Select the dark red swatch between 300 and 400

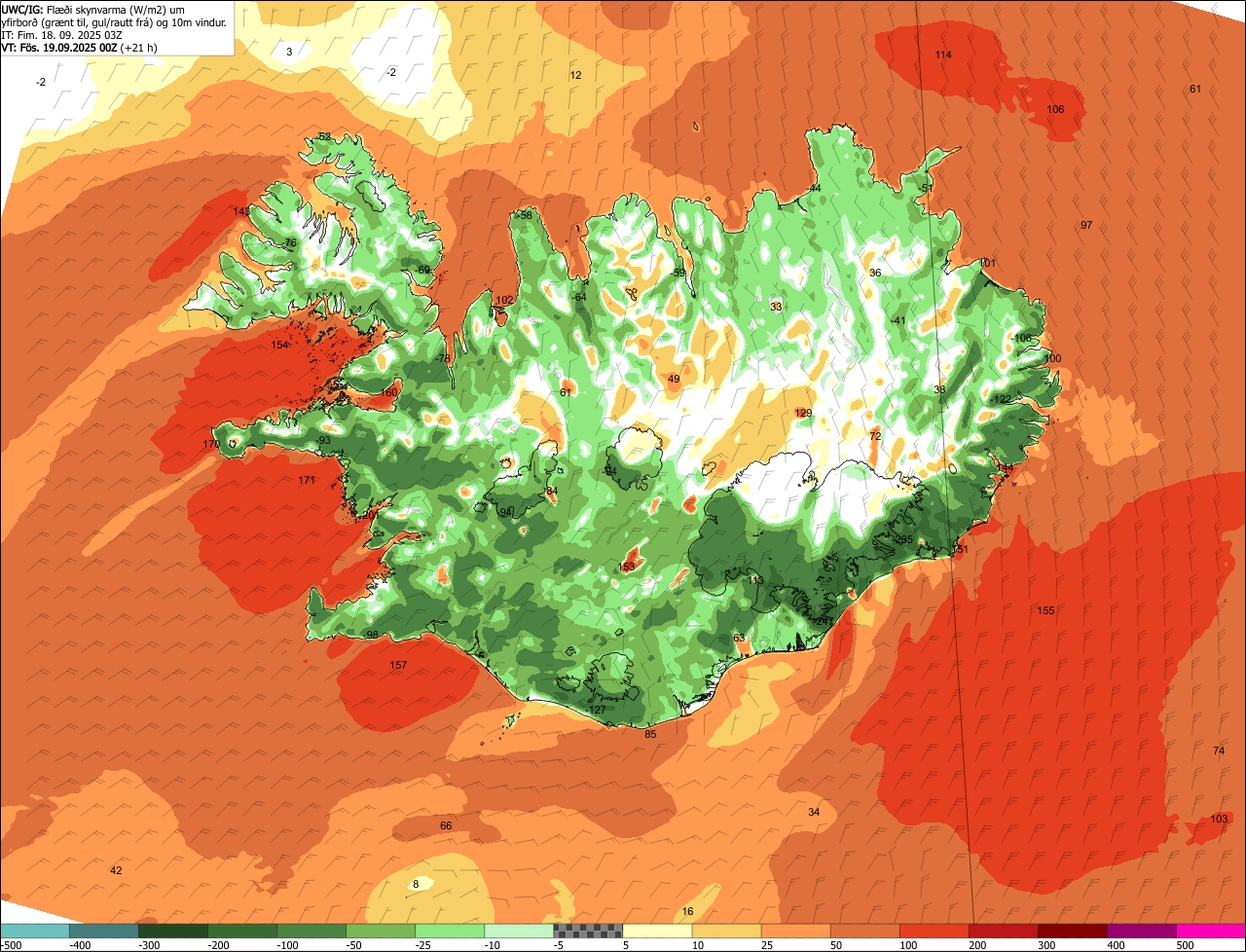pos(1072,931)
